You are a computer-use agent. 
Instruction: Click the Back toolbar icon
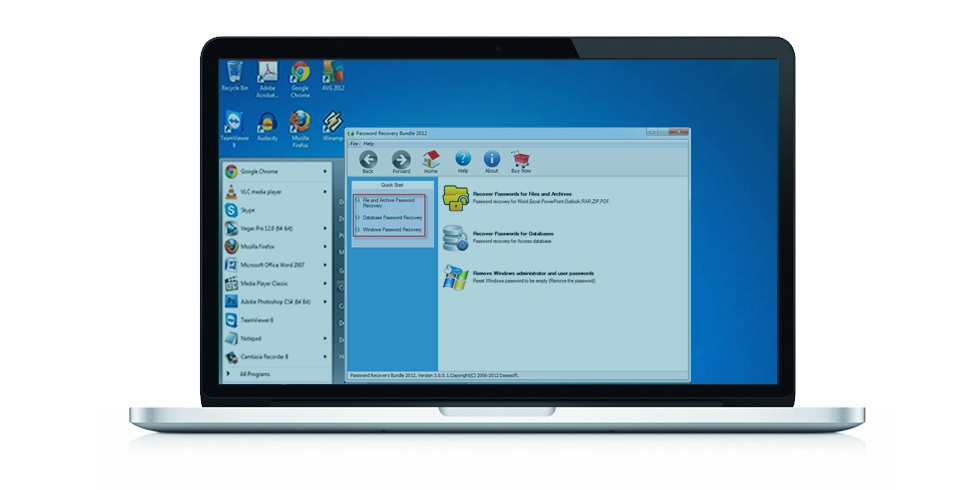click(368, 160)
